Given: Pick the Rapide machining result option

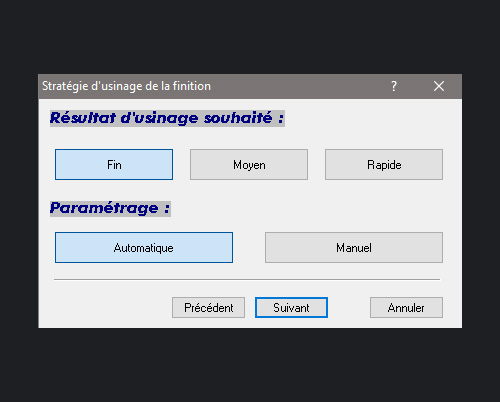Looking at the screenshot, I should (384, 165).
